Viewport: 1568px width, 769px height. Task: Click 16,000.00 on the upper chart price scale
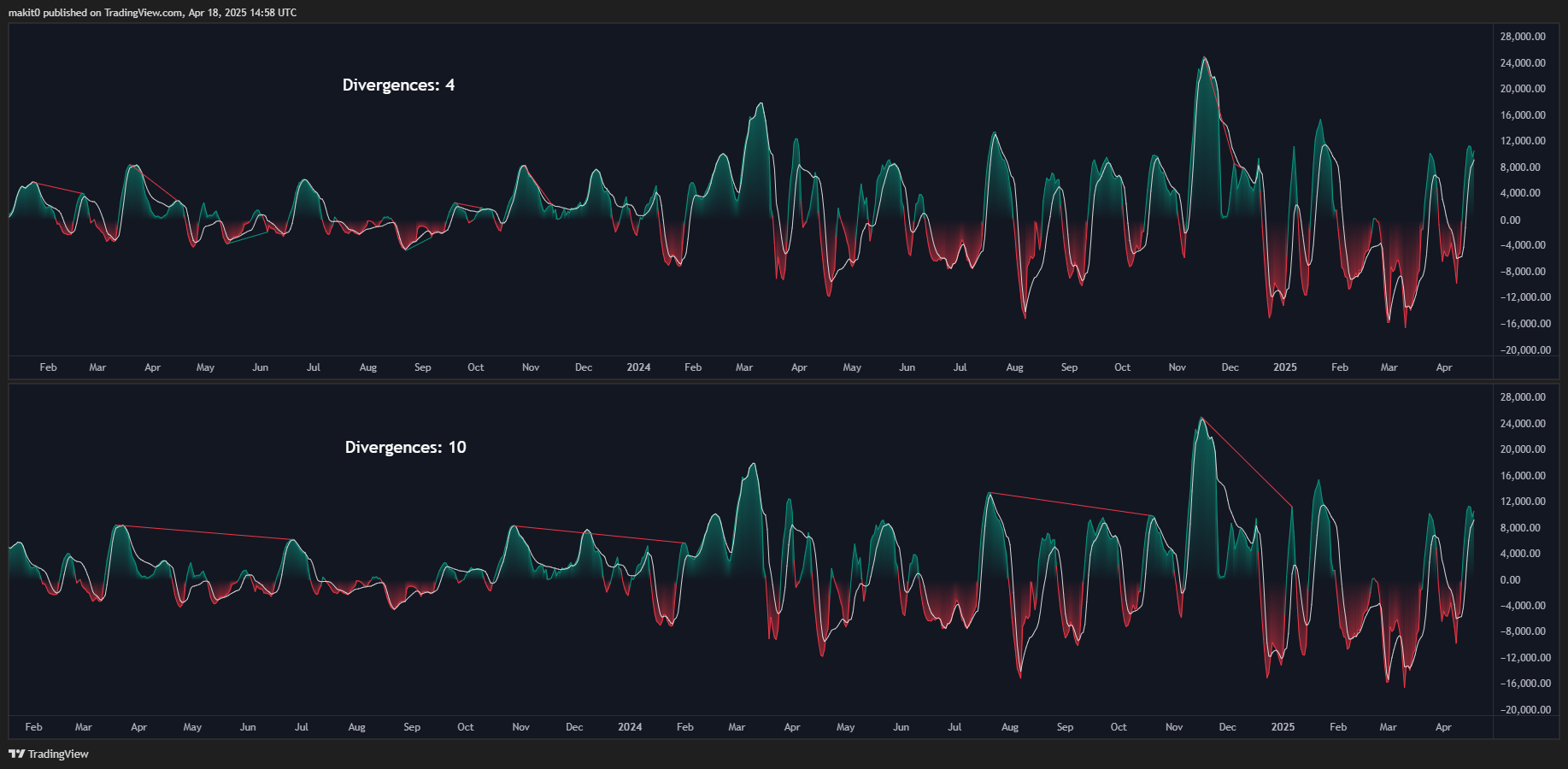1523,115
